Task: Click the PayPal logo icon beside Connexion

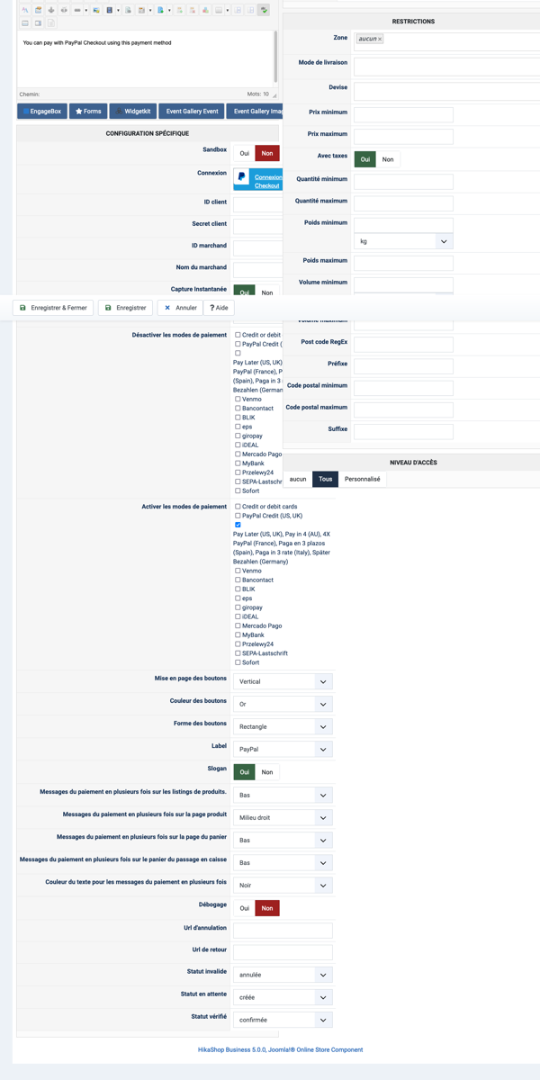Action: (242, 176)
